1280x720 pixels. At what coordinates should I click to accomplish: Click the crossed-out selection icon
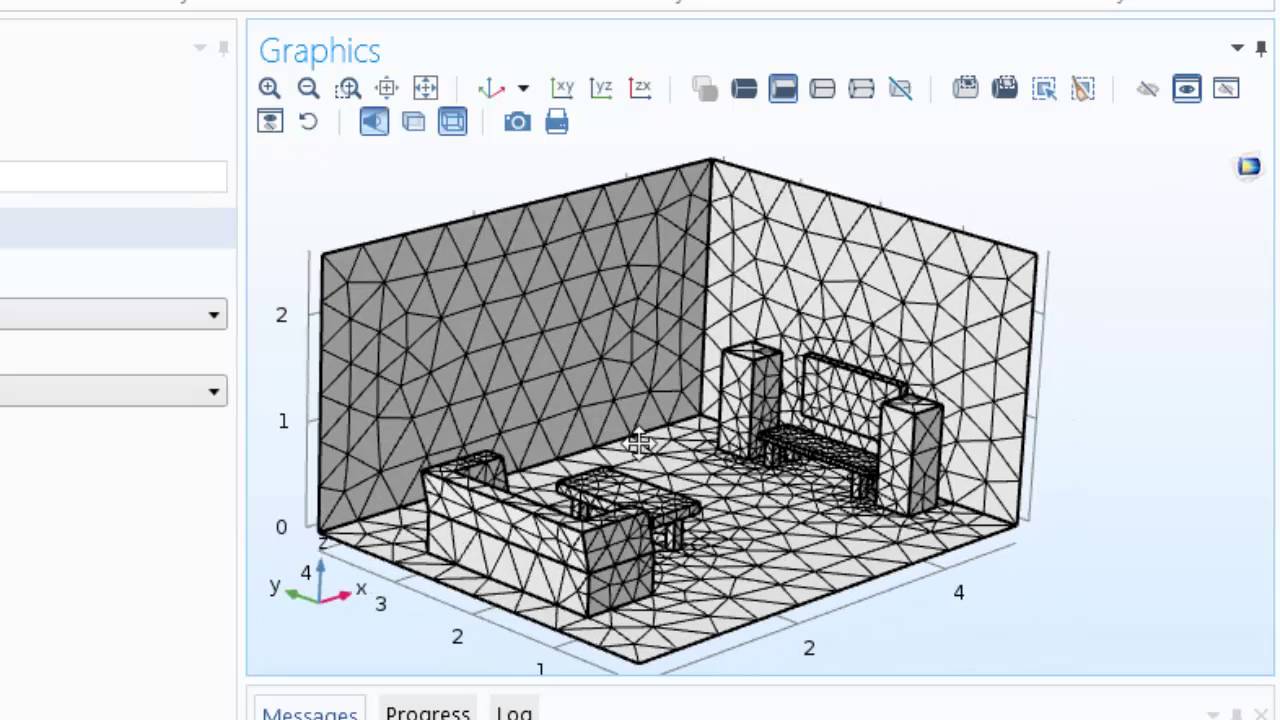coord(900,88)
